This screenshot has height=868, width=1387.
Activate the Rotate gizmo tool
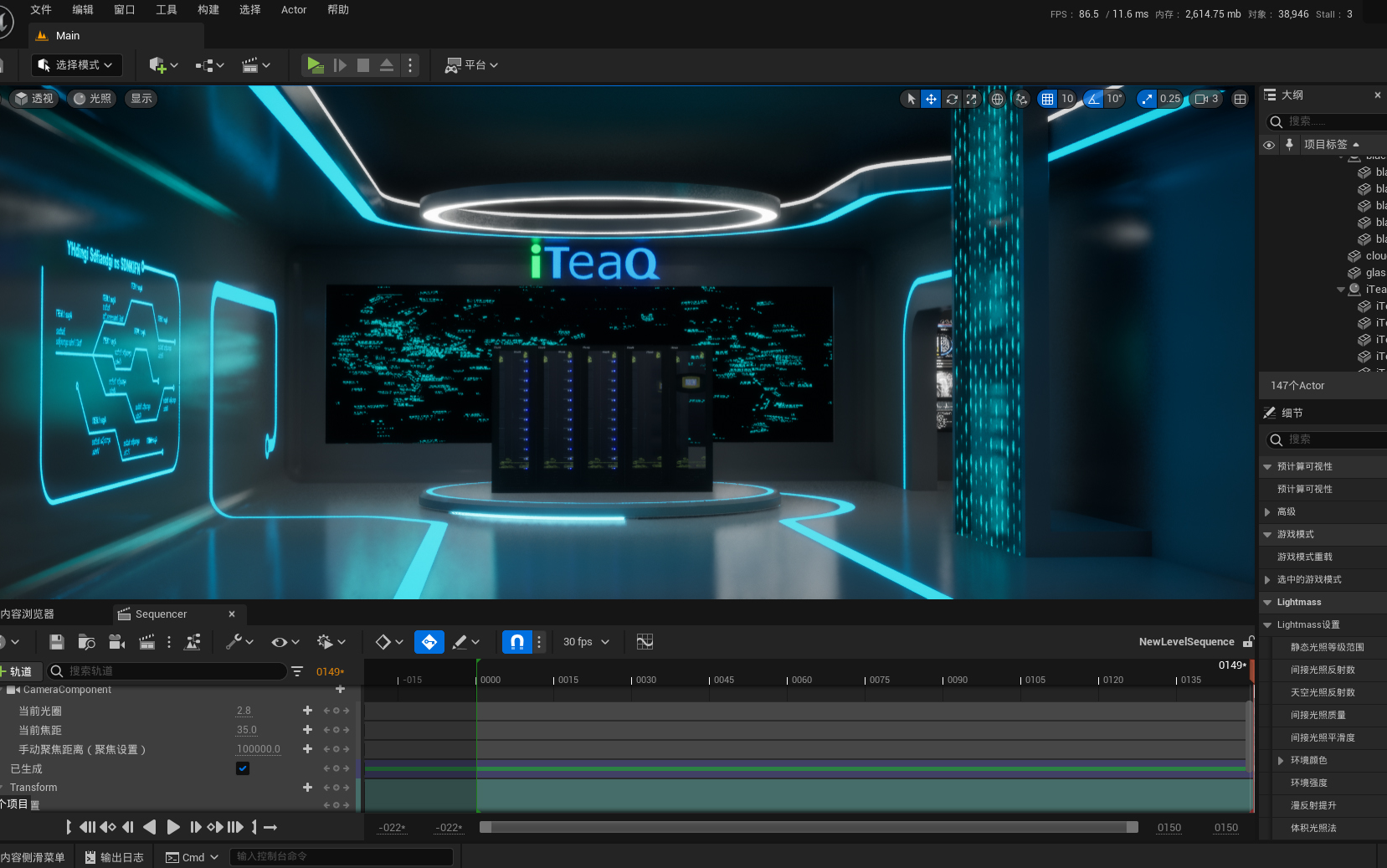952,99
